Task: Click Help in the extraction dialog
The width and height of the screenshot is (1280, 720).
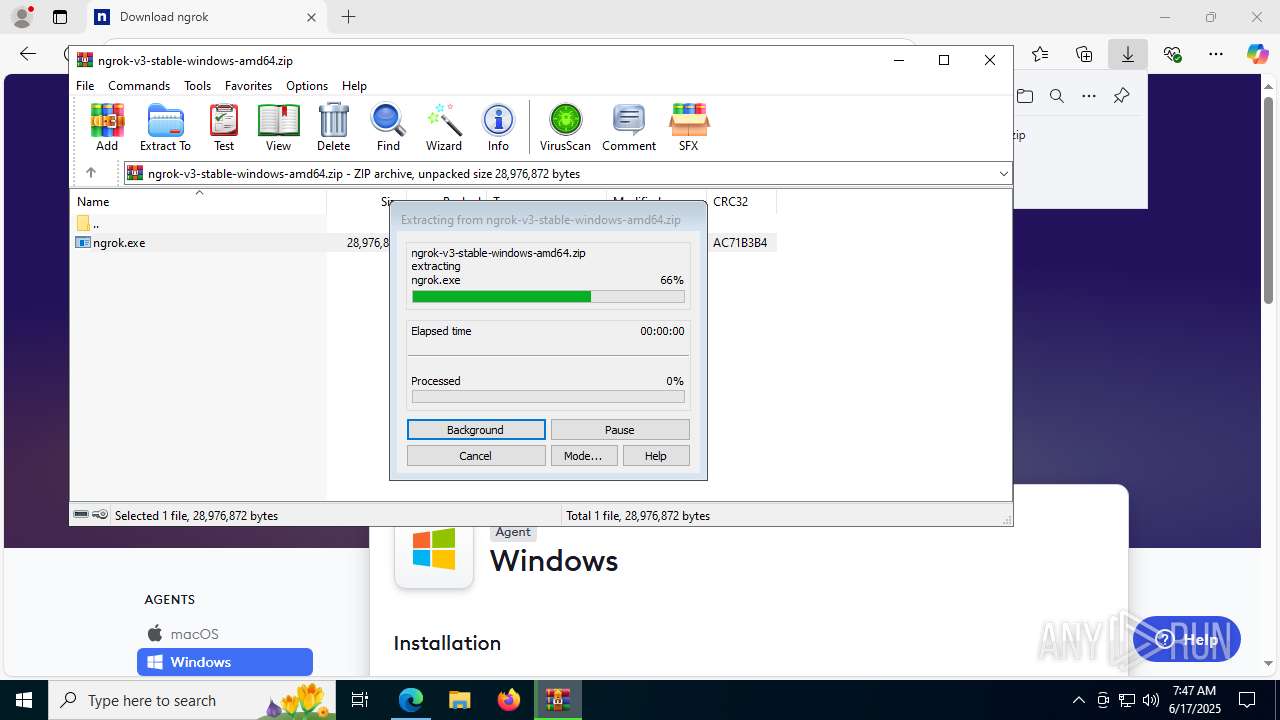Action: pos(656,456)
